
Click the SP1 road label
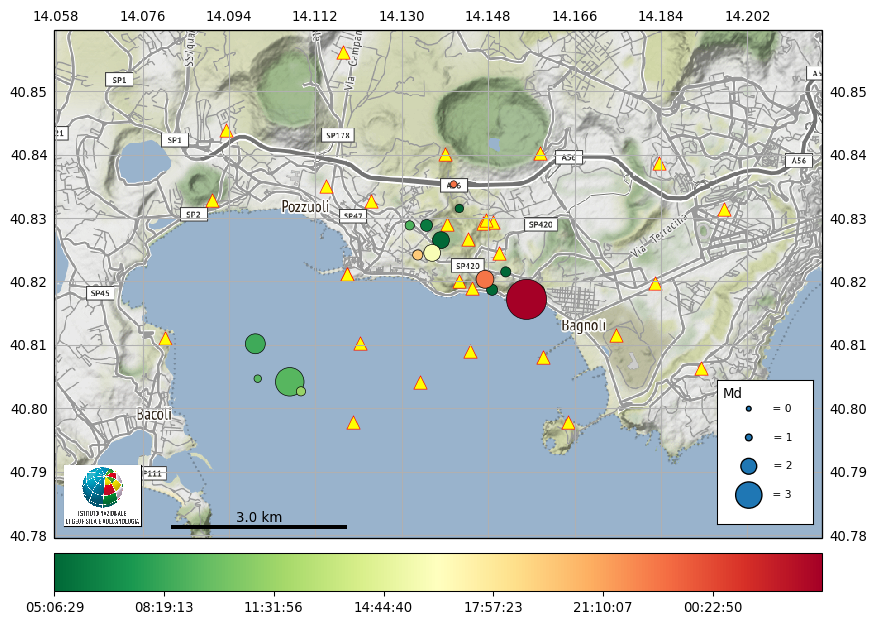click(119, 79)
